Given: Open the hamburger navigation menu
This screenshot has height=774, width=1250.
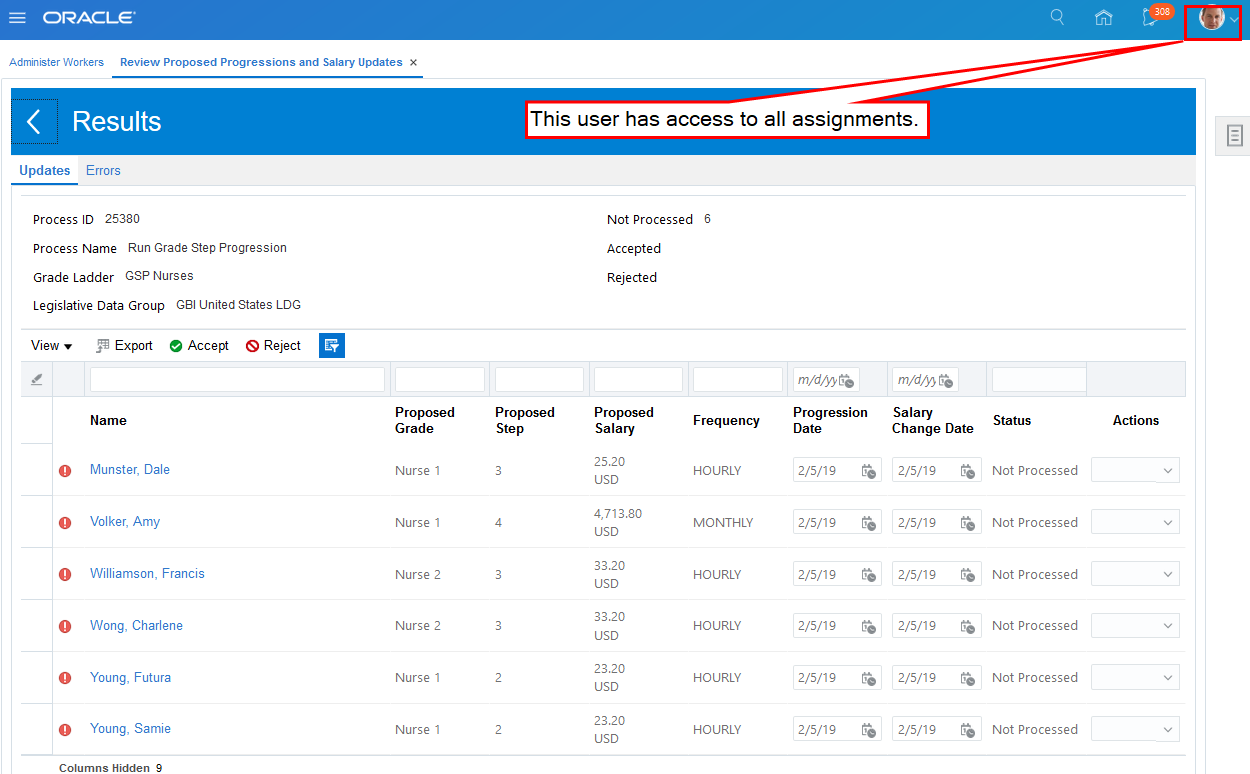Looking at the screenshot, I should [x=17, y=18].
